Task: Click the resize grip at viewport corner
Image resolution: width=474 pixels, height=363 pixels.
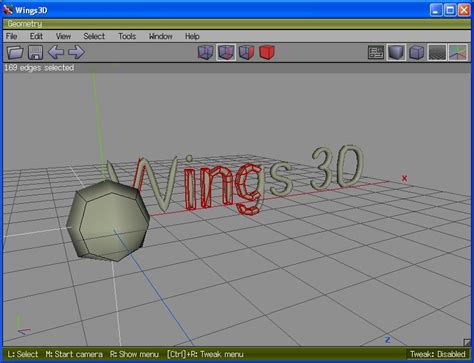Action: (x=467, y=342)
